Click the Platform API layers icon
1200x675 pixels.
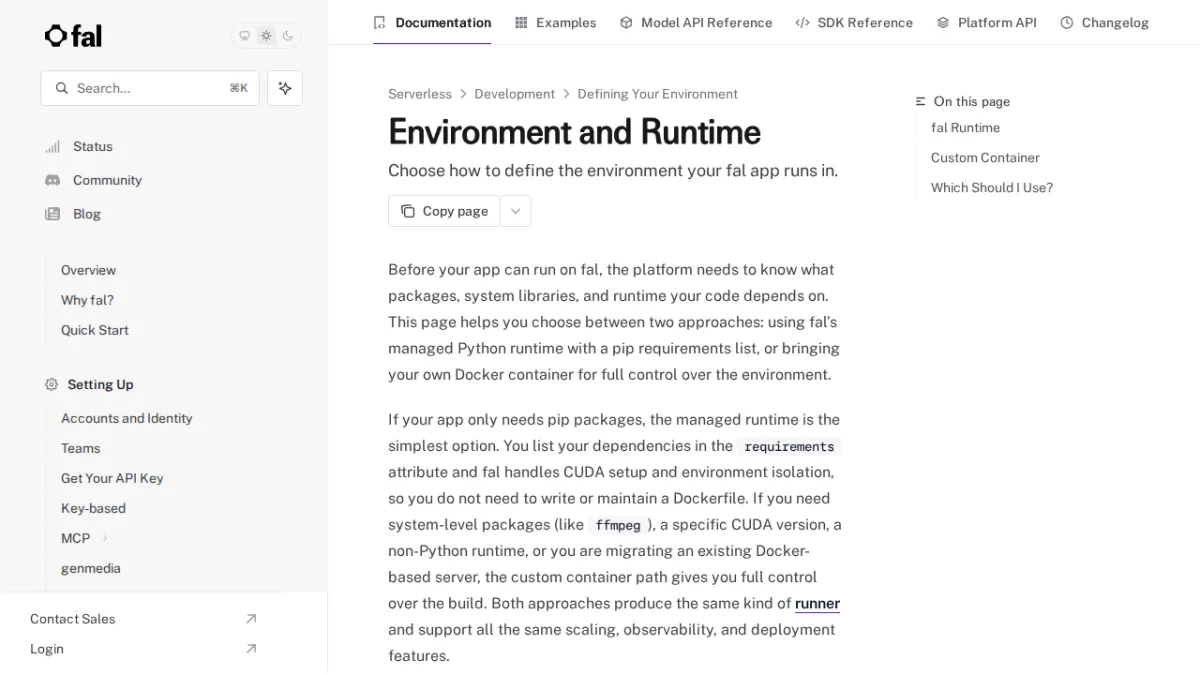(943, 22)
